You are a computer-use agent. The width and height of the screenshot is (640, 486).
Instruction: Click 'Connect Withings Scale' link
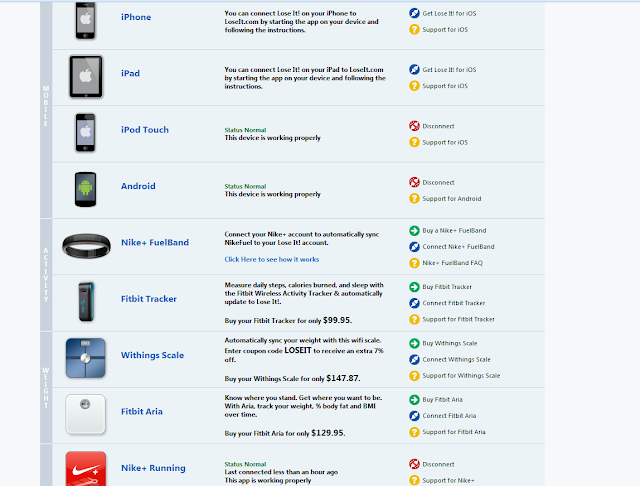pos(456,360)
